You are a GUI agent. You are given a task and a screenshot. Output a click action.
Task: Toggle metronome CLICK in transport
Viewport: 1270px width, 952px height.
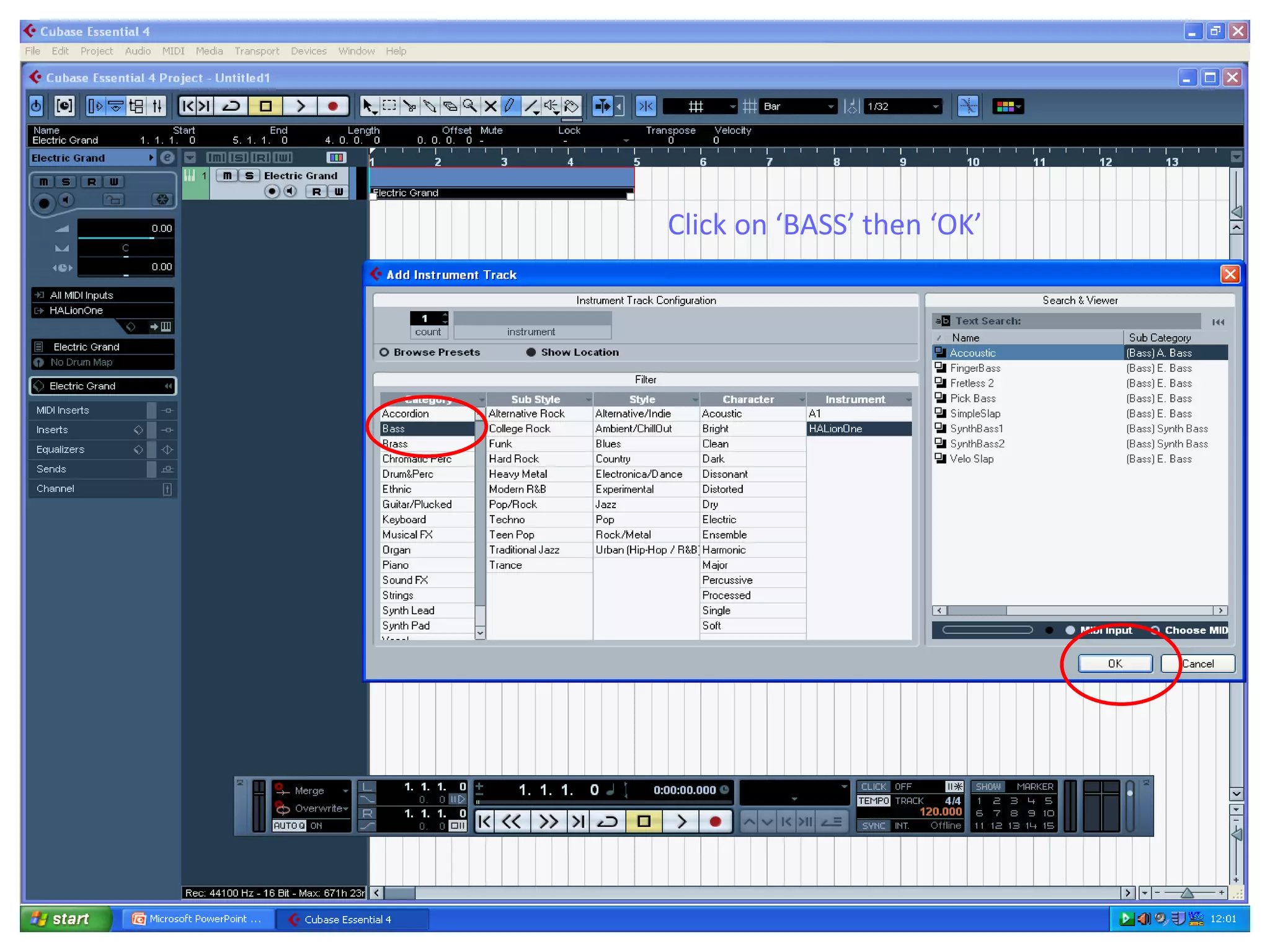click(x=874, y=787)
